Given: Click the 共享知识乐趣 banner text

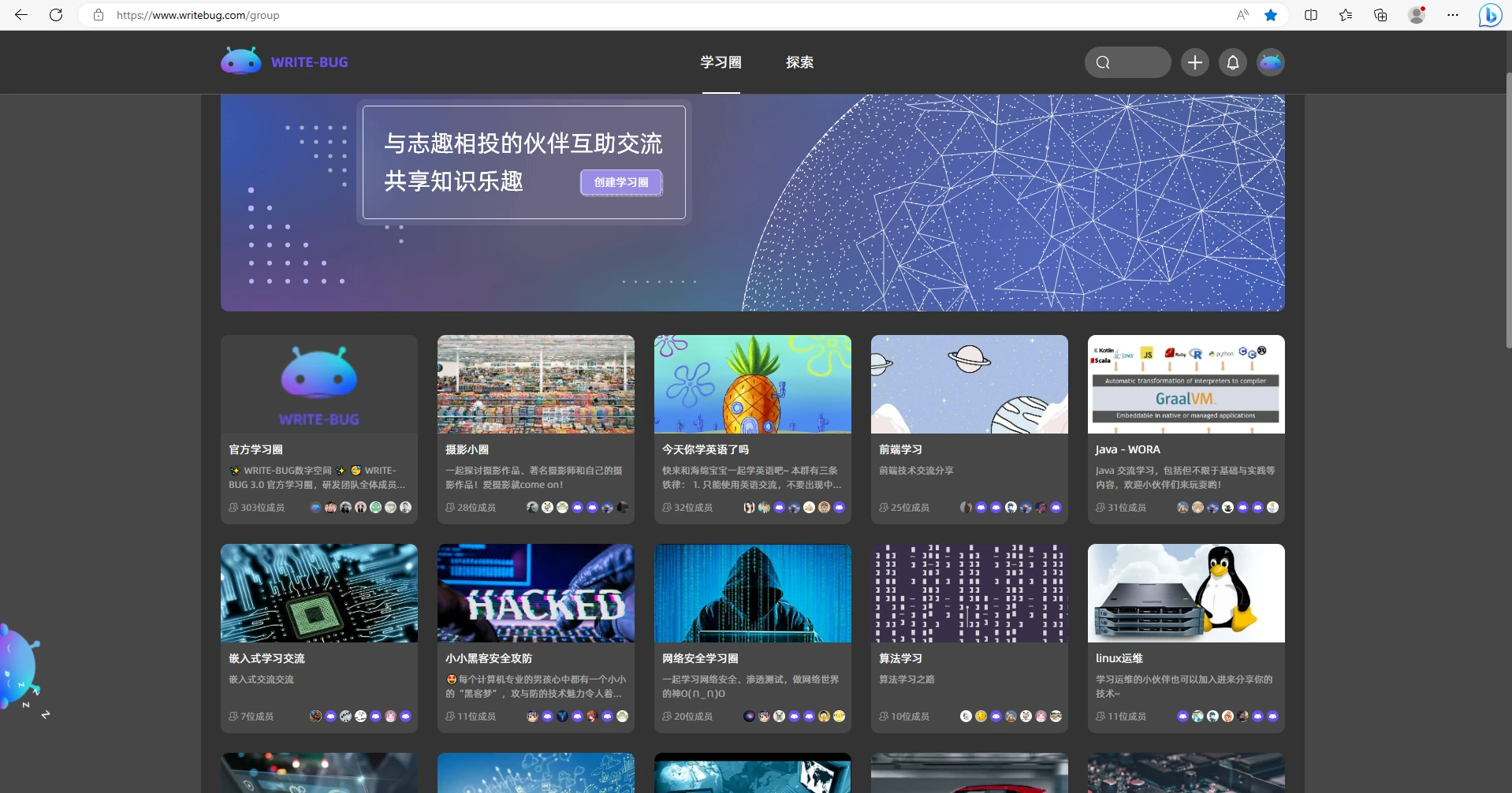Looking at the screenshot, I should click(x=453, y=181).
